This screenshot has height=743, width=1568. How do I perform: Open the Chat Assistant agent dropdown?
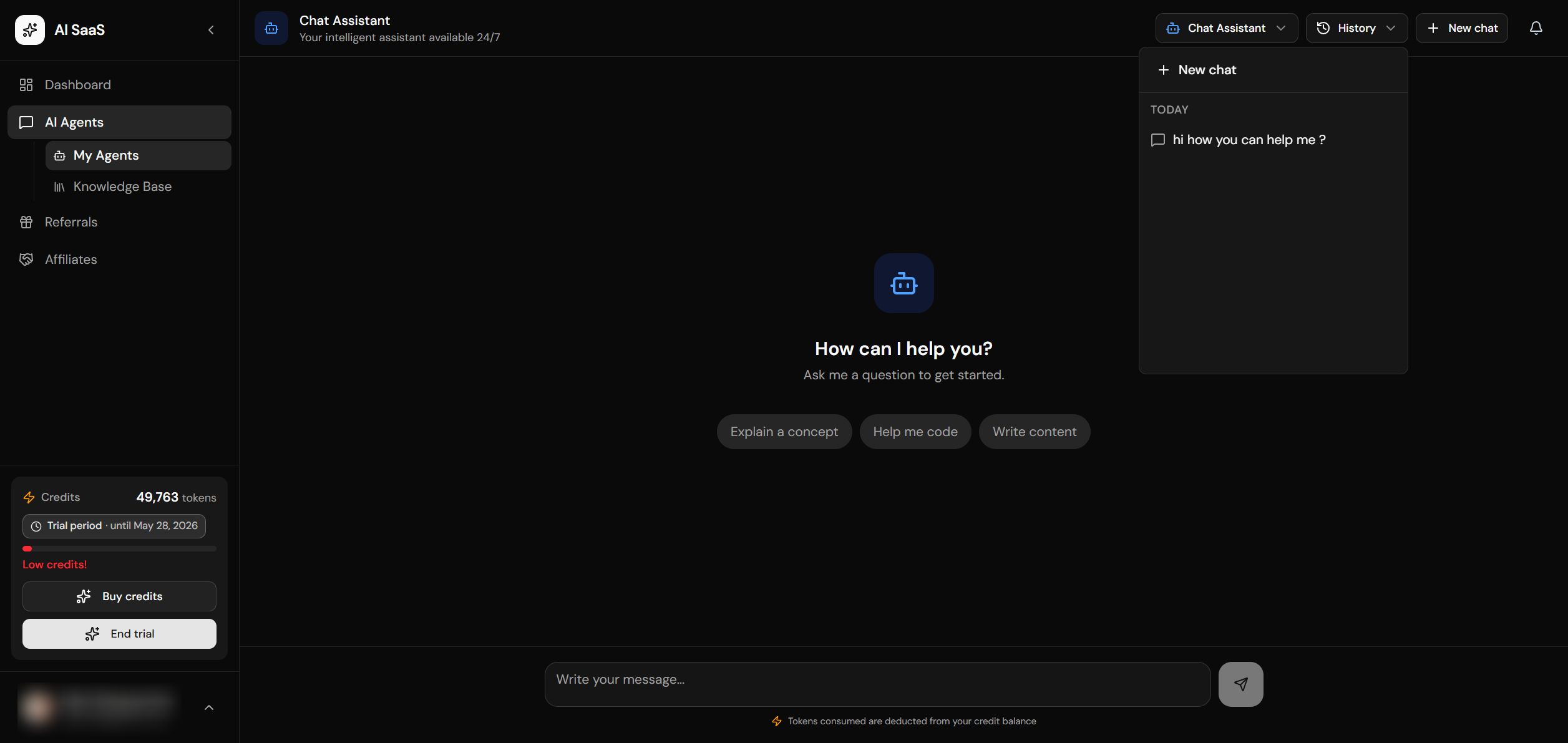click(x=1226, y=28)
